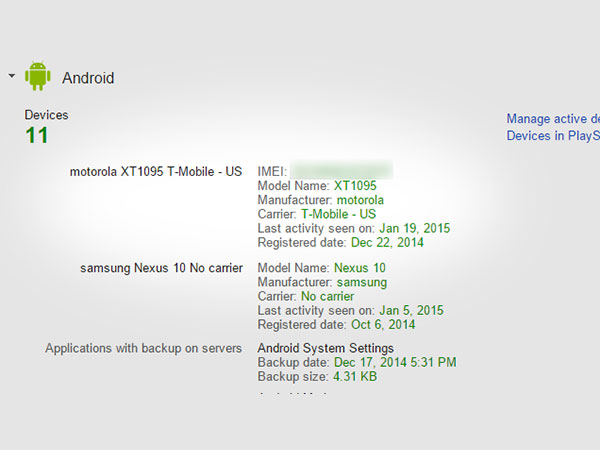The width and height of the screenshot is (600, 450).
Task: Click Manufacturer value motorola
Action: coord(360,200)
